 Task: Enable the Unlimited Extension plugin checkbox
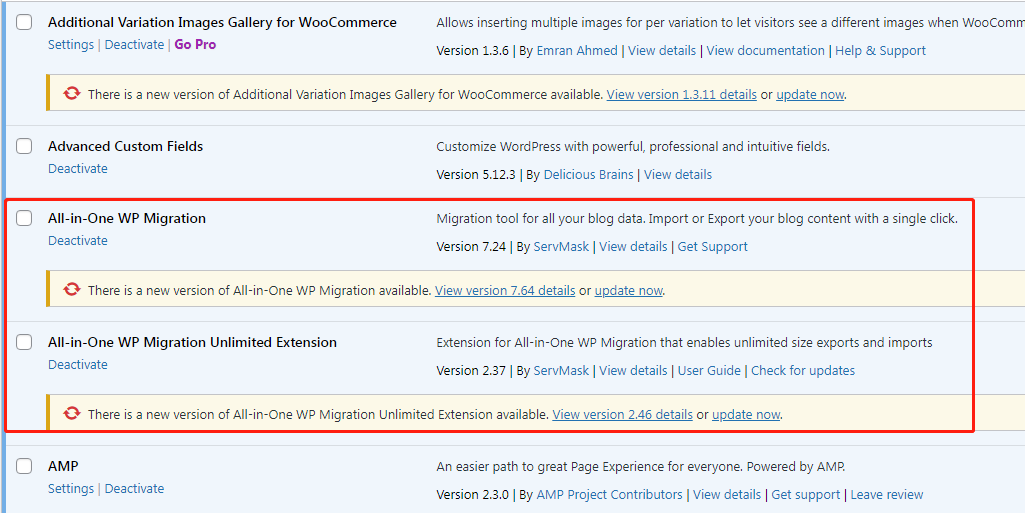pyautogui.click(x=24, y=342)
